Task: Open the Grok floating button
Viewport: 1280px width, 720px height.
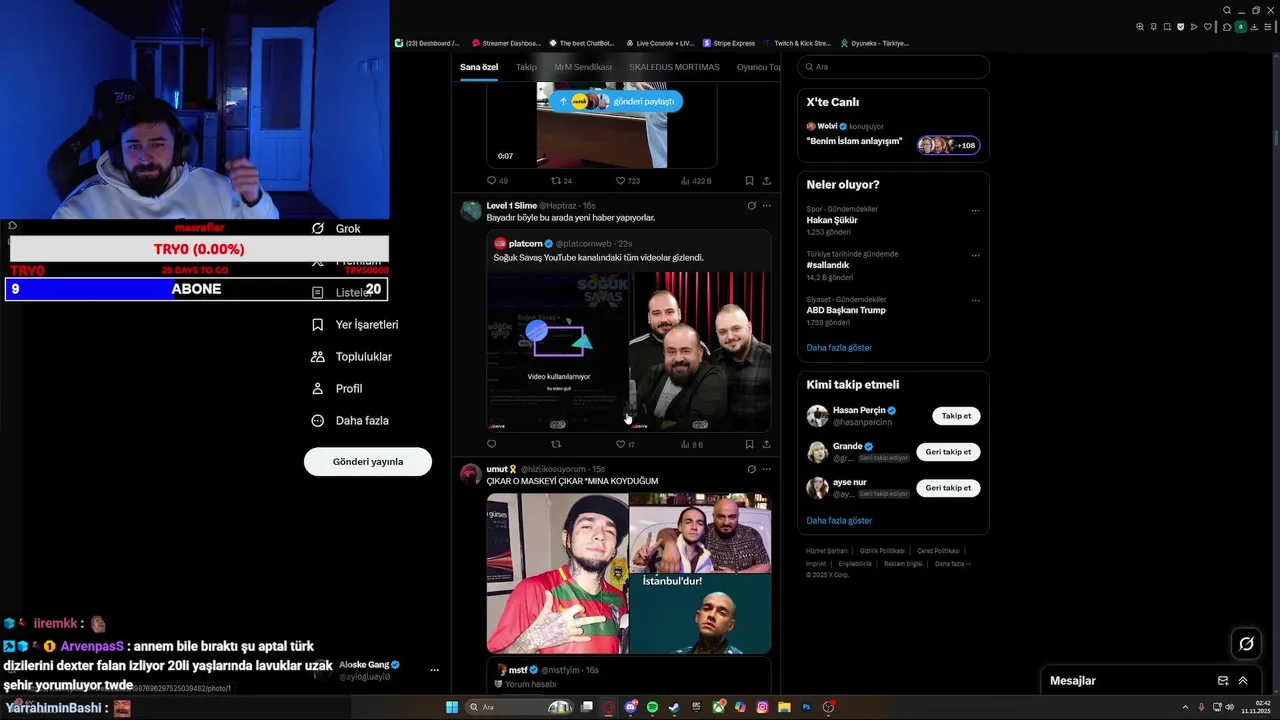Action: pyautogui.click(x=1246, y=644)
